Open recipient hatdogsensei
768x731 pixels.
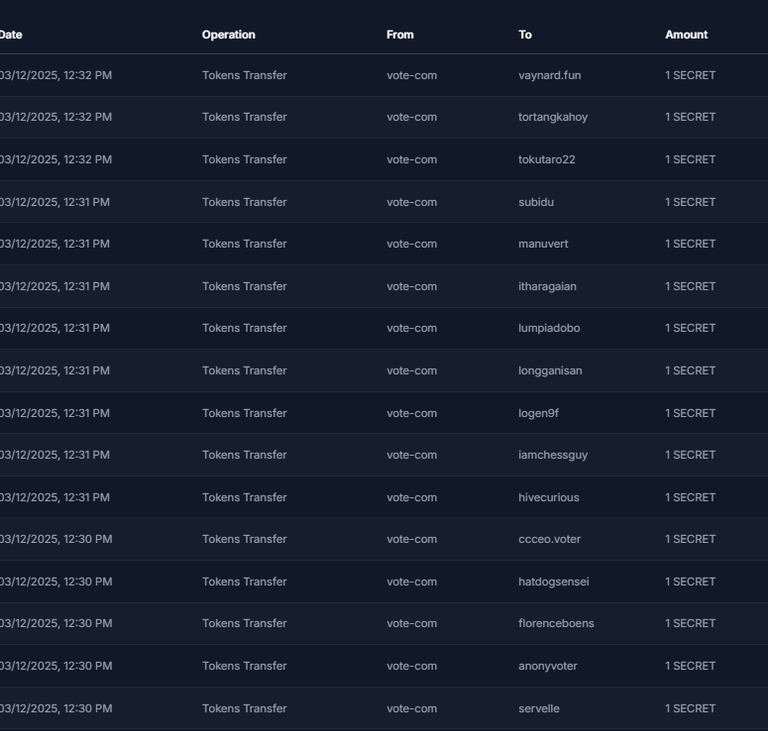[553, 582]
